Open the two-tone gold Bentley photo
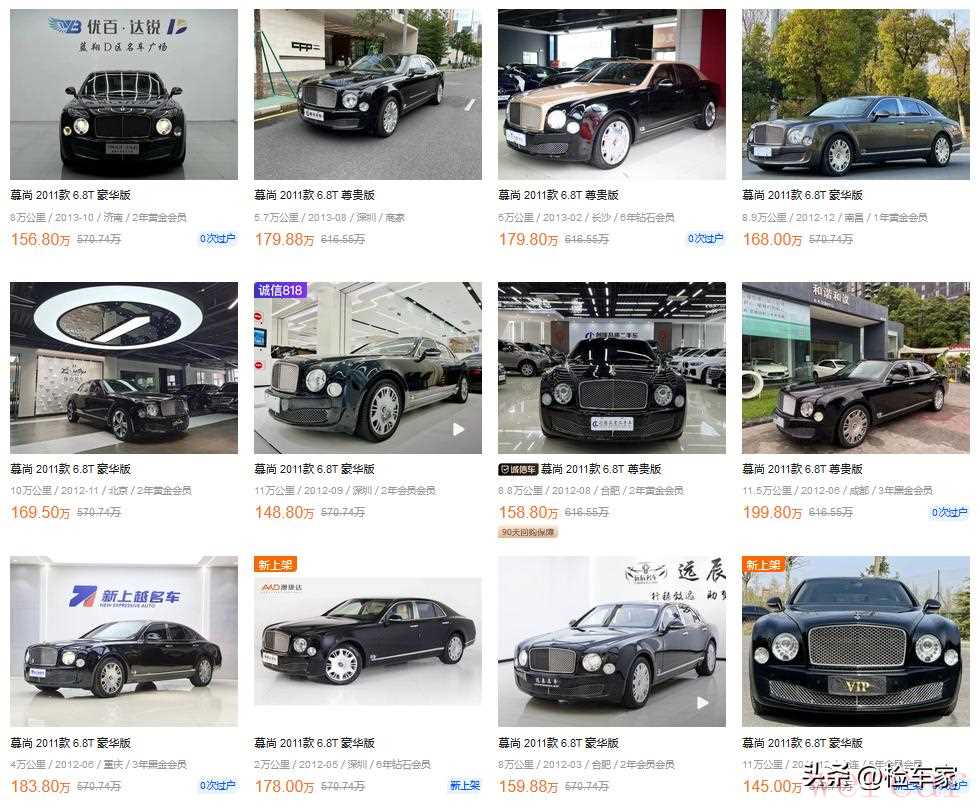980x810 pixels. click(x=612, y=94)
